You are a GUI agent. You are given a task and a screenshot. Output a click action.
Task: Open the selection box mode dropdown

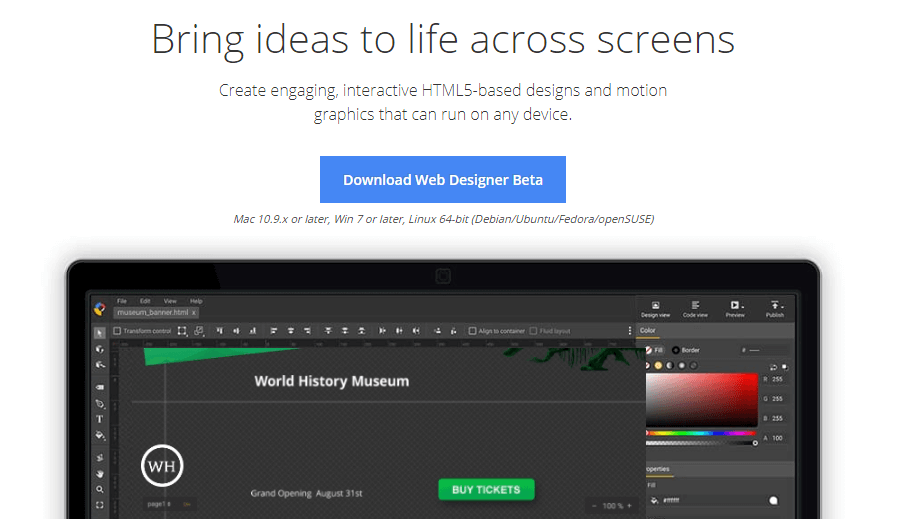(x=182, y=331)
